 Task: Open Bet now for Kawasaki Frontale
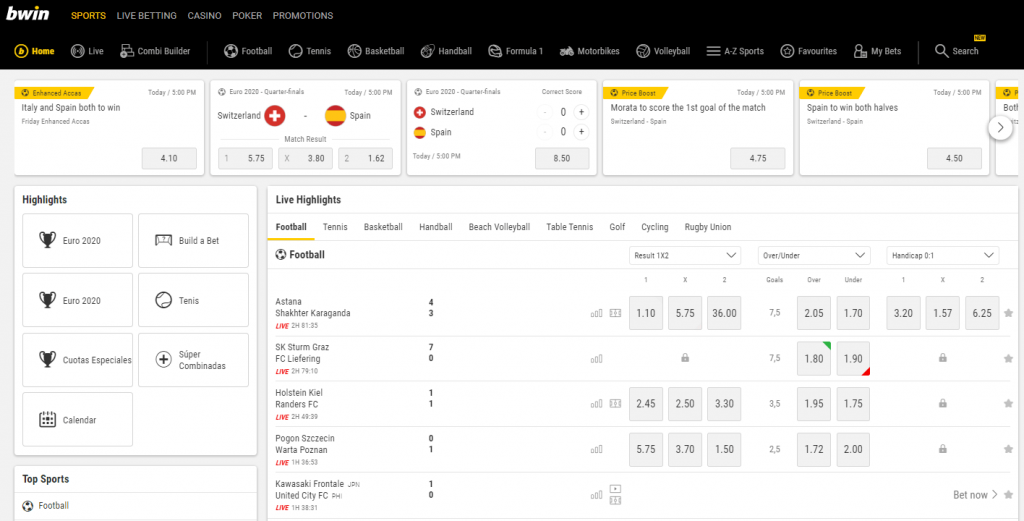976,495
